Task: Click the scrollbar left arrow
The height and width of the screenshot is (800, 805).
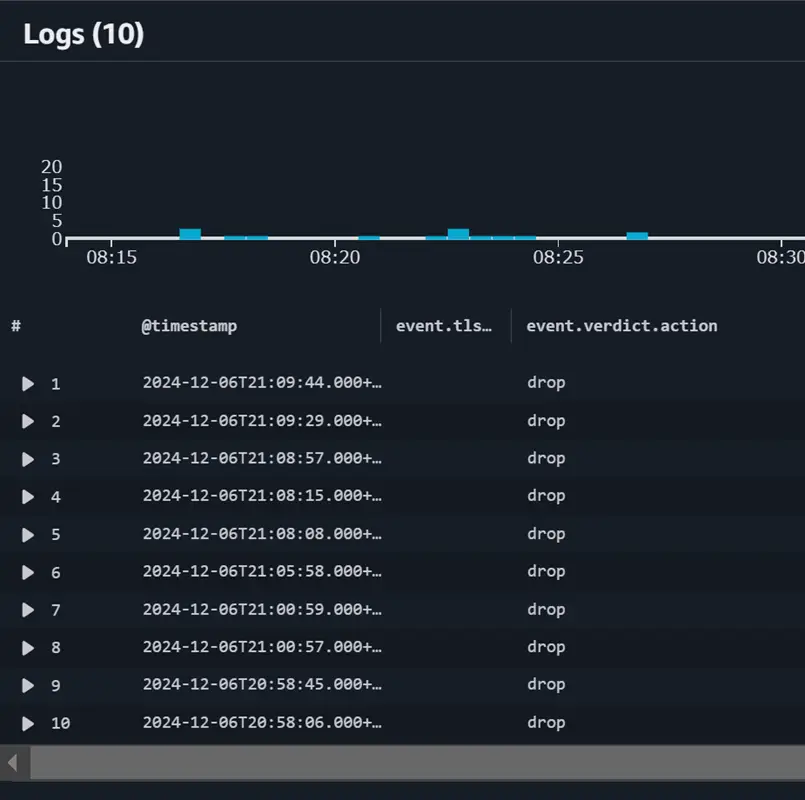Action: click(13, 763)
